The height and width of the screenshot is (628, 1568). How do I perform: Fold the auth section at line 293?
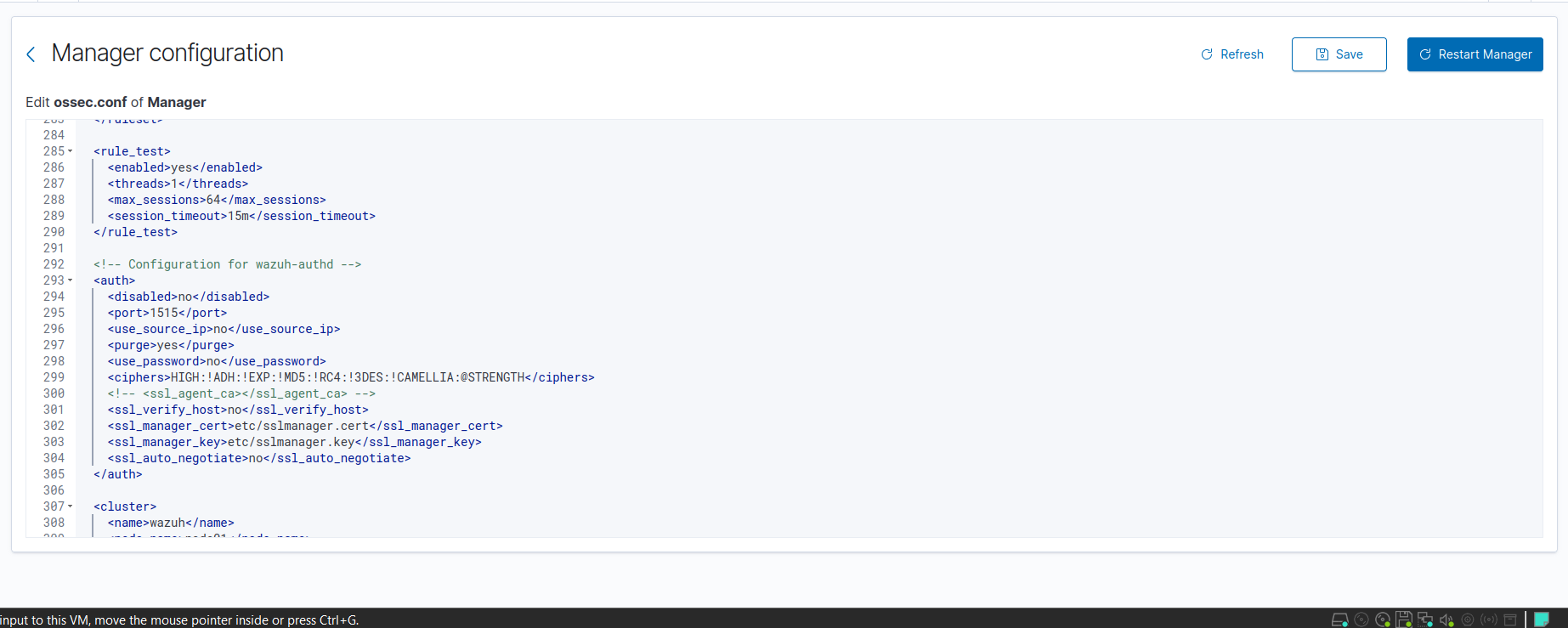click(71, 280)
